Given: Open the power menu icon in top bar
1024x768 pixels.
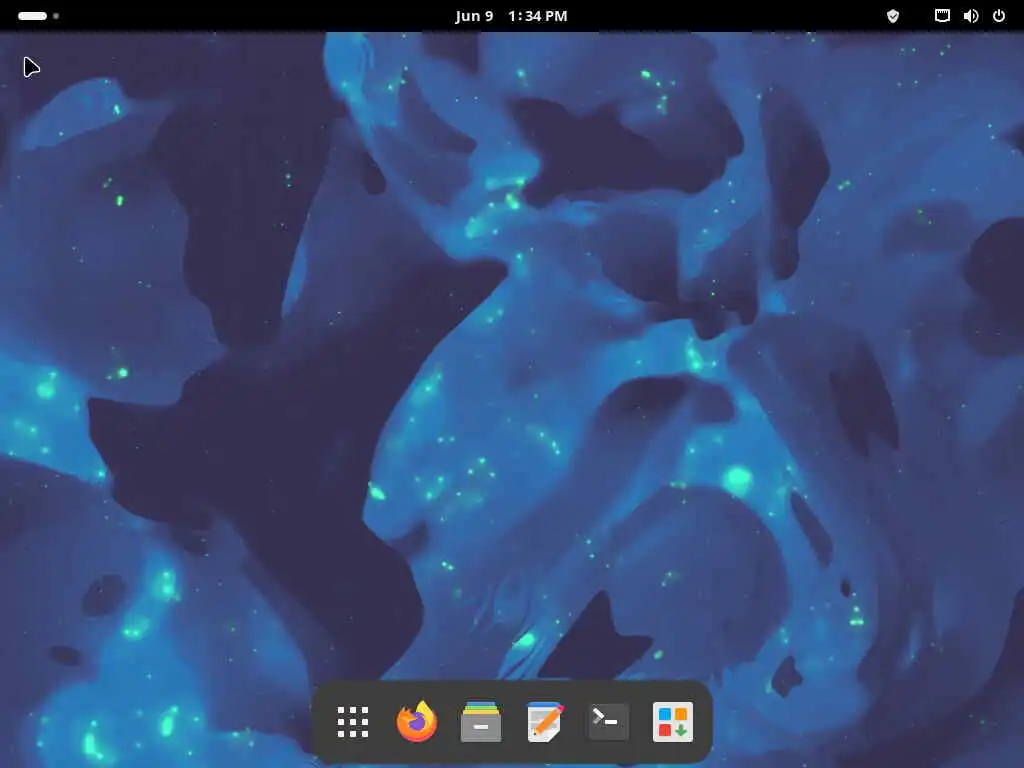Looking at the screenshot, I should (999, 16).
